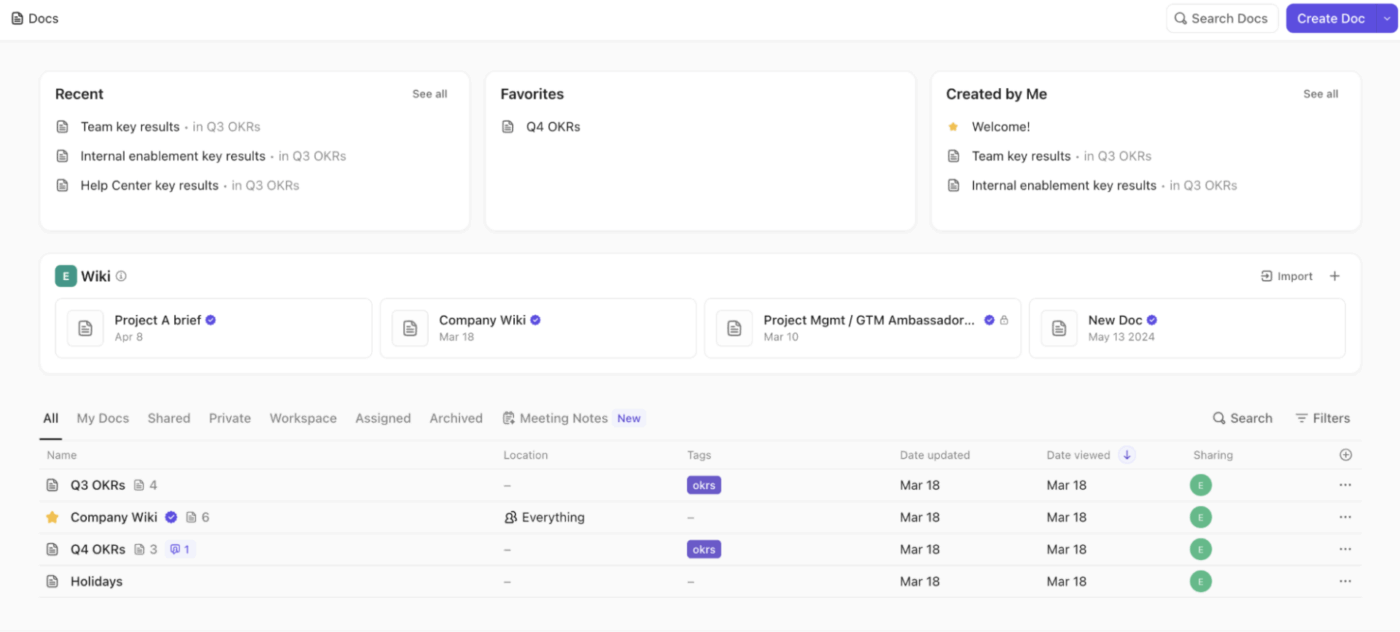The width and height of the screenshot is (1400, 632).
Task: Switch to the My Docs tab
Action: [x=102, y=418]
